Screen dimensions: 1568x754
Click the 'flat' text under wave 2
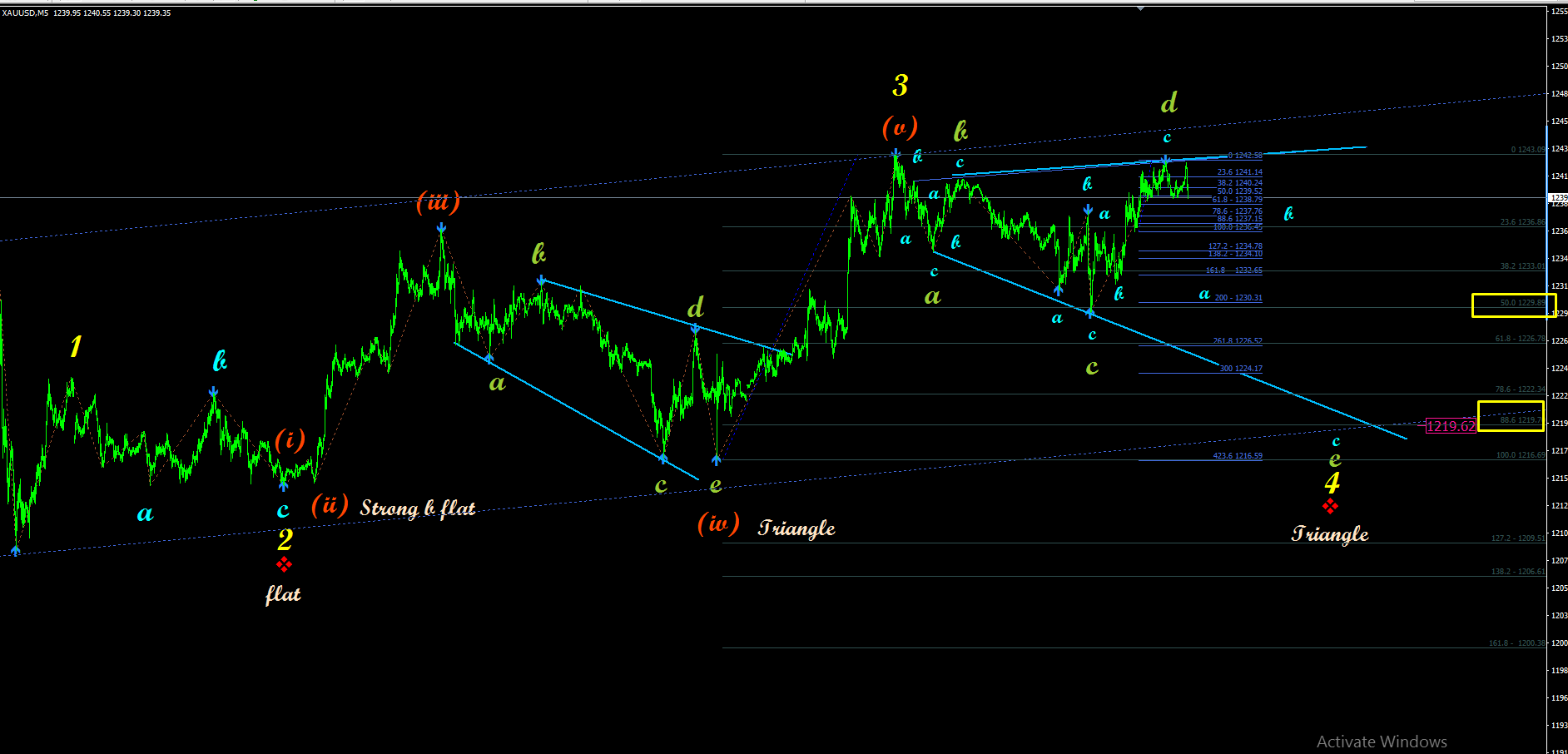(283, 593)
